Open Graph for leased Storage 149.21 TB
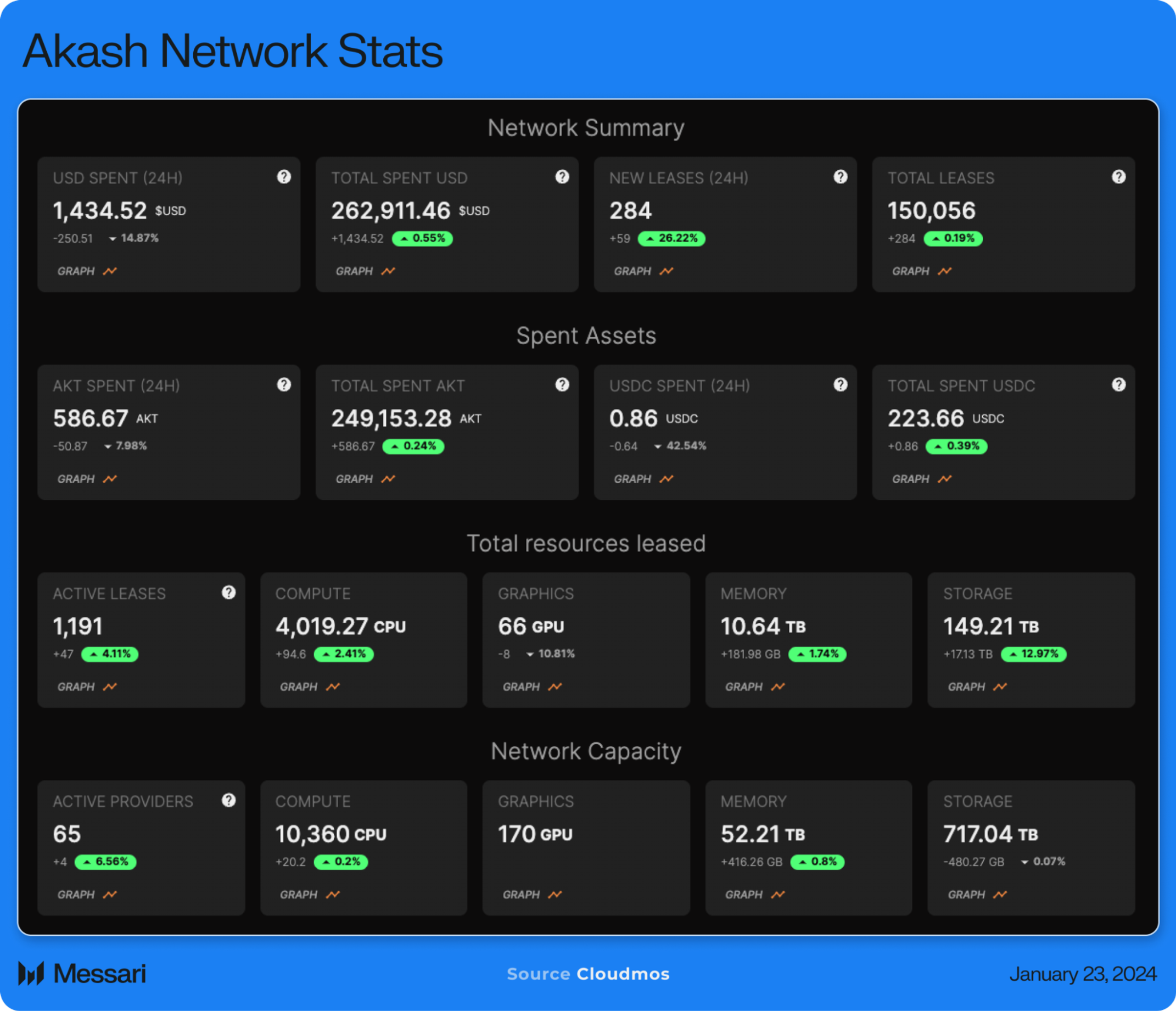 click(977, 687)
